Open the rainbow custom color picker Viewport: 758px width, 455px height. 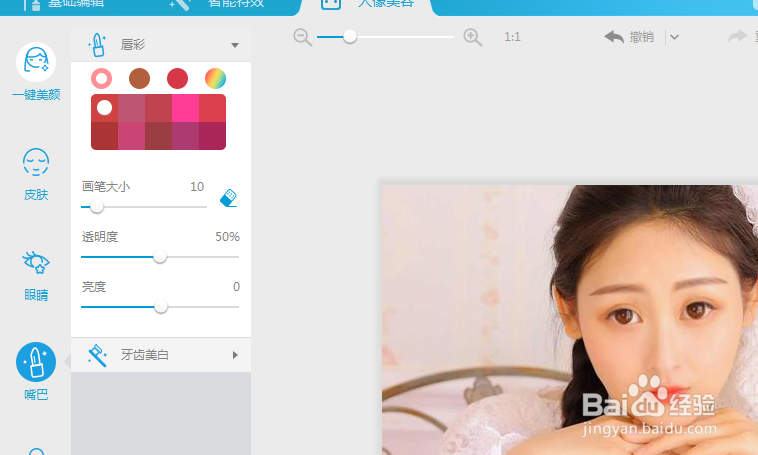216,78
